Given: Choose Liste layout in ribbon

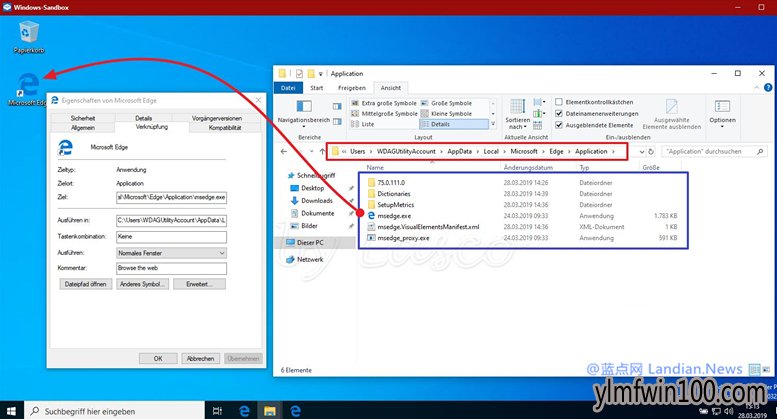Looking at the screenshot, I should (363, 124).
